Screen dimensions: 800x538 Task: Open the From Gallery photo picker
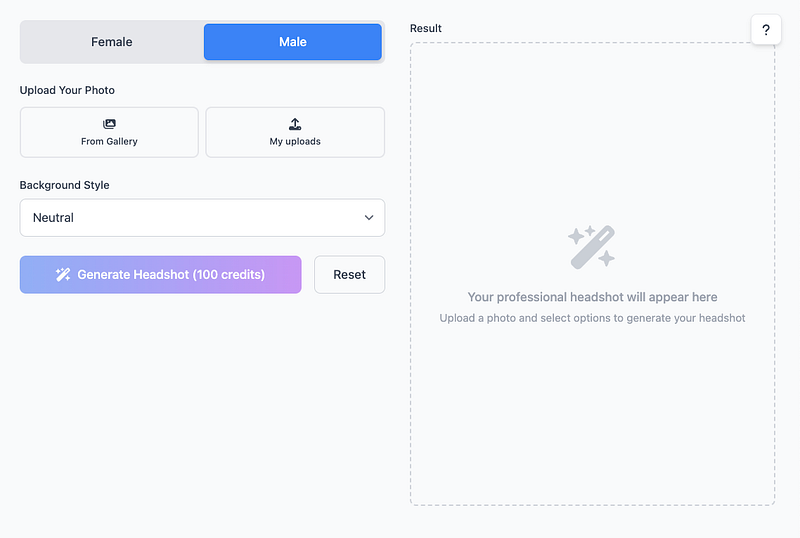click(x=109, y=133)
